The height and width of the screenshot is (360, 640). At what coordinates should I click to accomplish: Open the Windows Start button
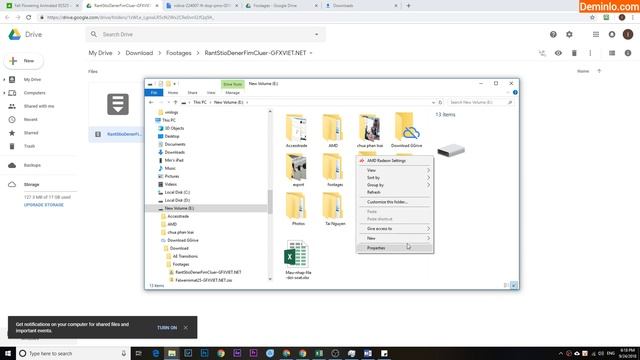click(x=8, y=353)
